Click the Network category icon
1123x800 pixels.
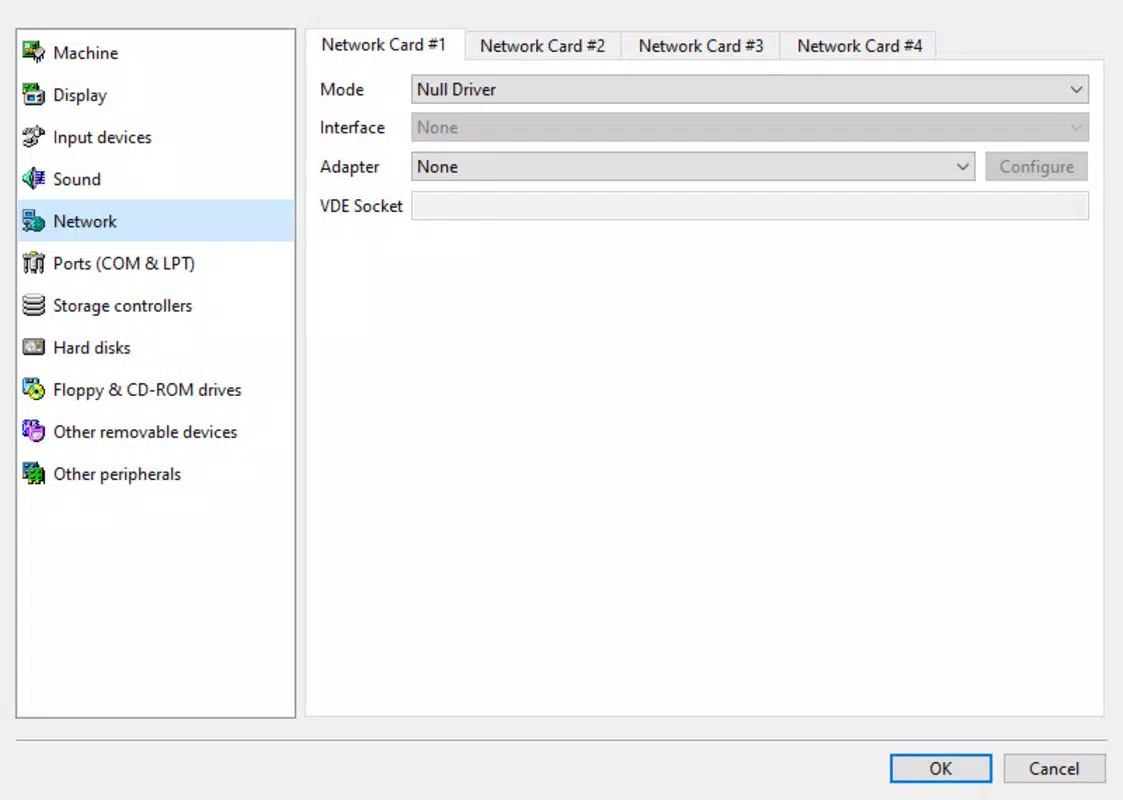pos(34,221)
